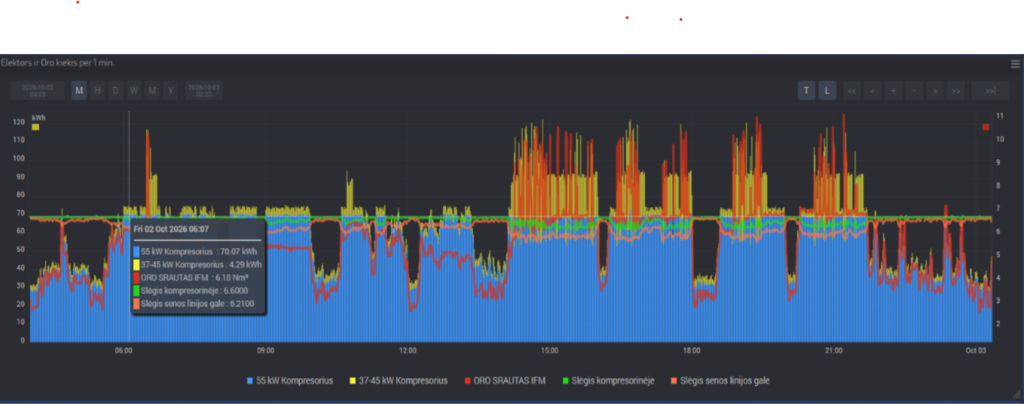Grab the panel corner handle at bottom right
Image resolution: width=1024 pixels, height=404 pixels.
(x=1016, y=394)
